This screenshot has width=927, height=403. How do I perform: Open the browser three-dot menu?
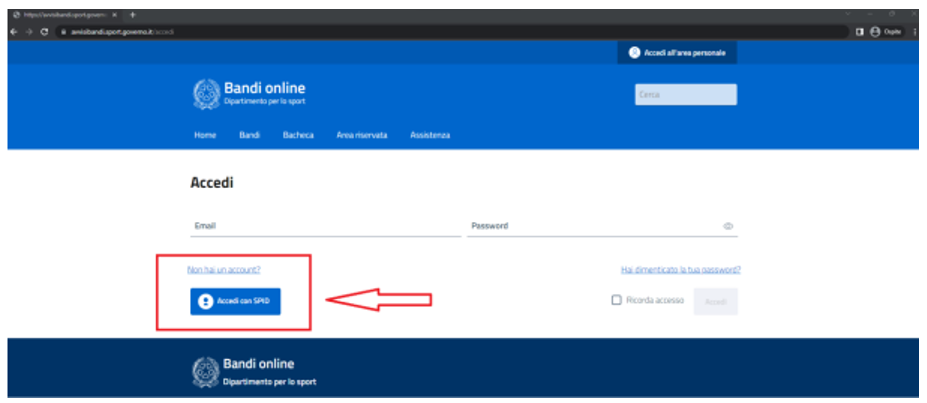coord(914,32)
